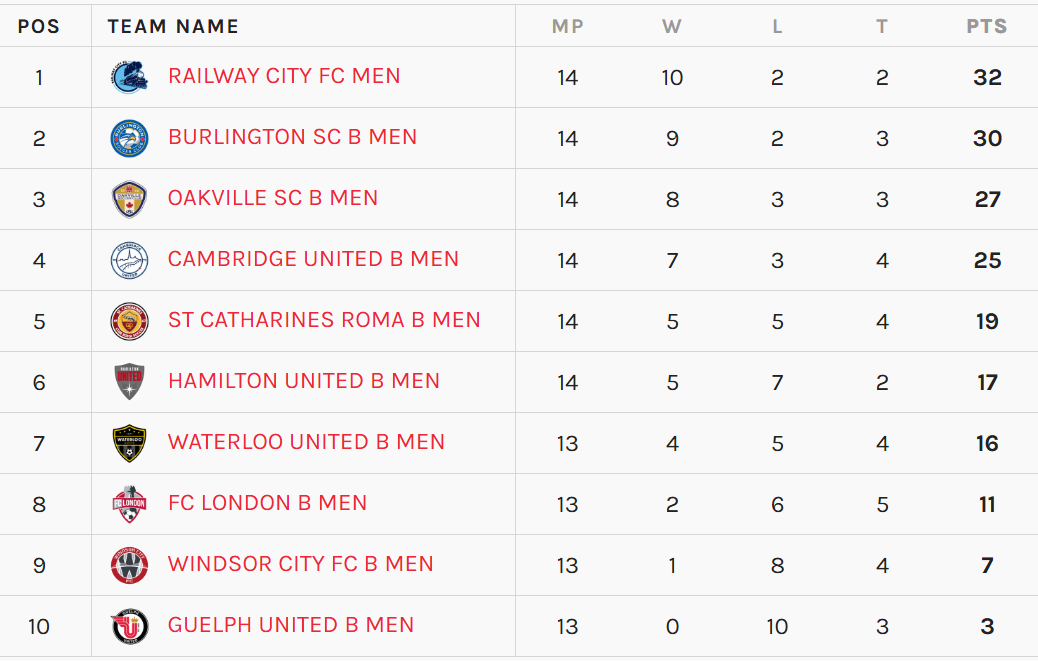Viewport: 1038px width, 661px height.
Task: Select the Waterloo United black crest
Action: 129,443
